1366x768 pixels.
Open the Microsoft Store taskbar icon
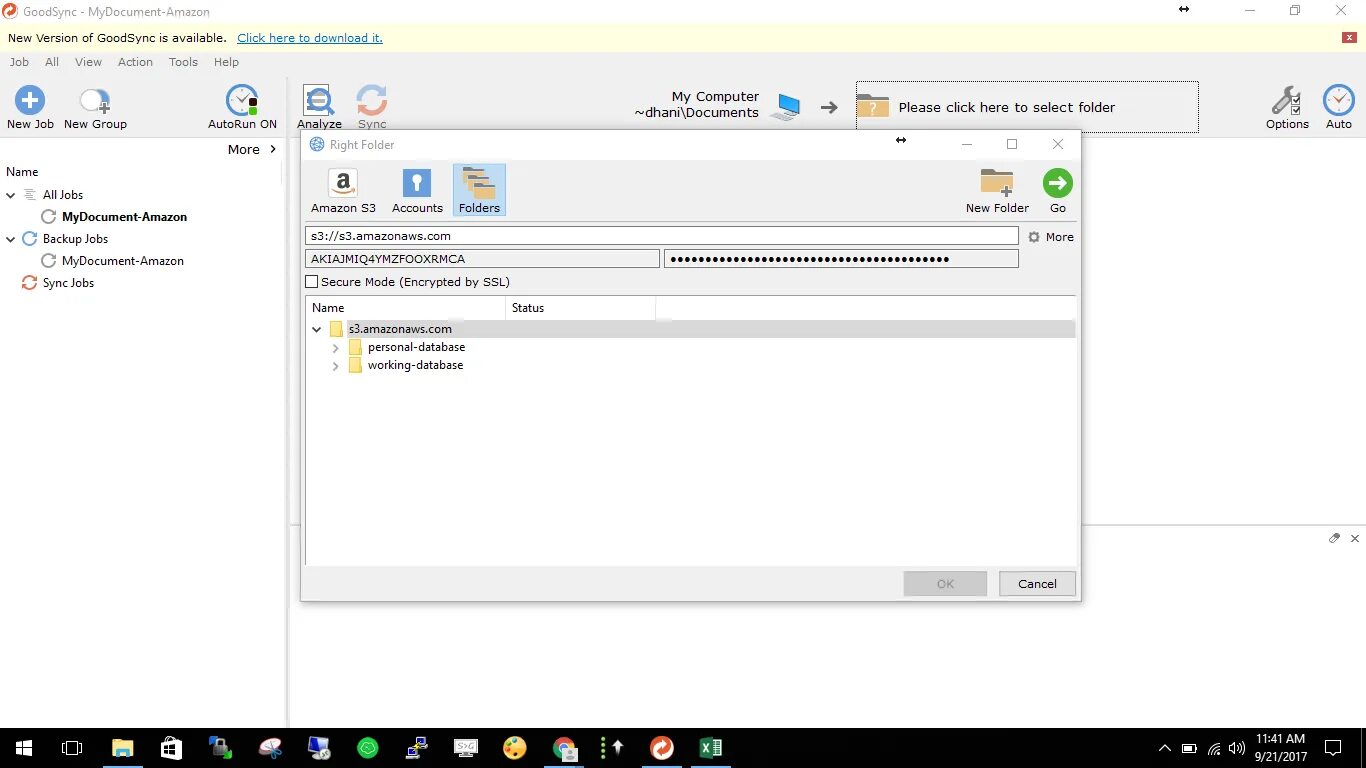(171, 748)
